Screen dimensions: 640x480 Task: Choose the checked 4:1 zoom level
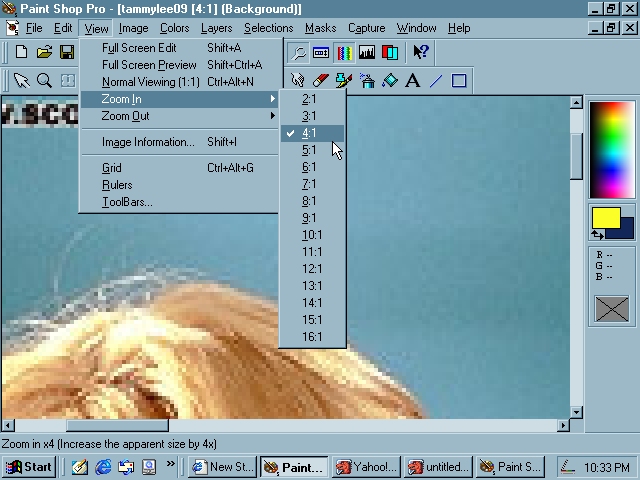310,133
